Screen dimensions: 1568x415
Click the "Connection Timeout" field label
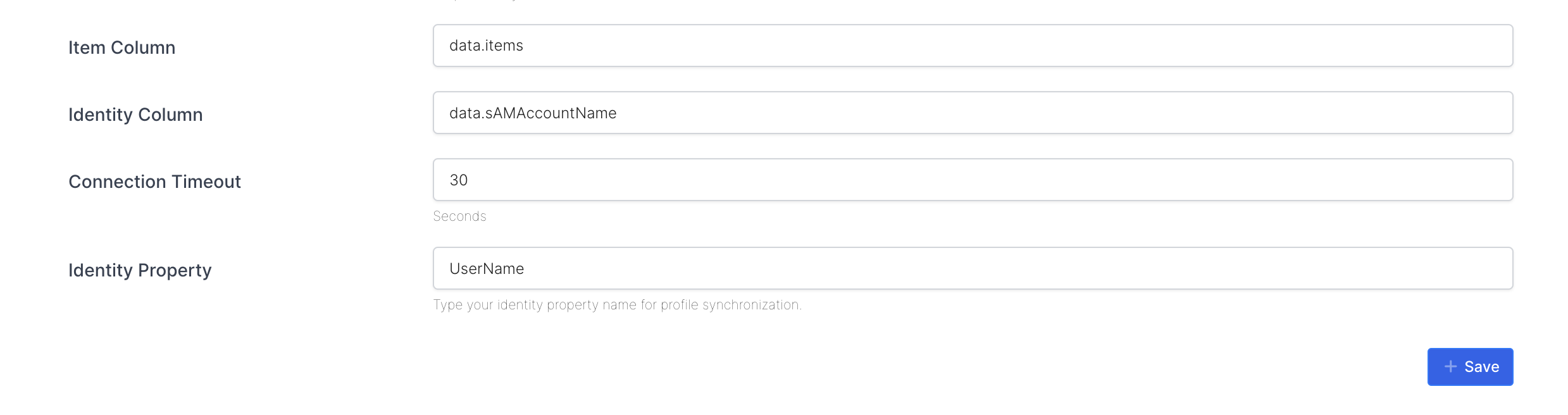(x=154, y=182)
